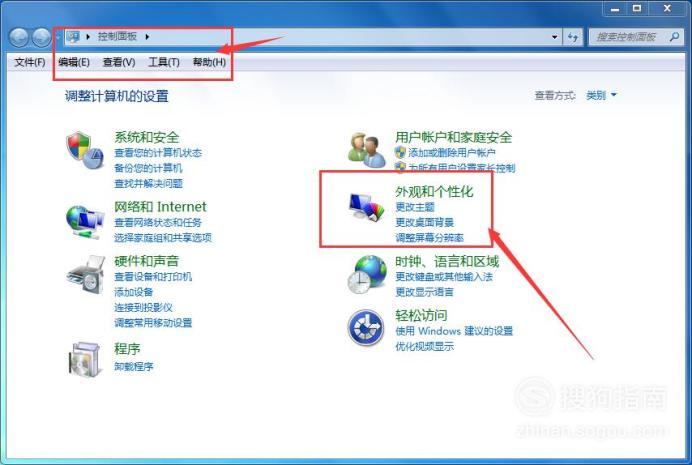Expand the view-by 类别 dropdown
Image resolution: width=692 pixels, height=465 pixels.
click(601, 95)
